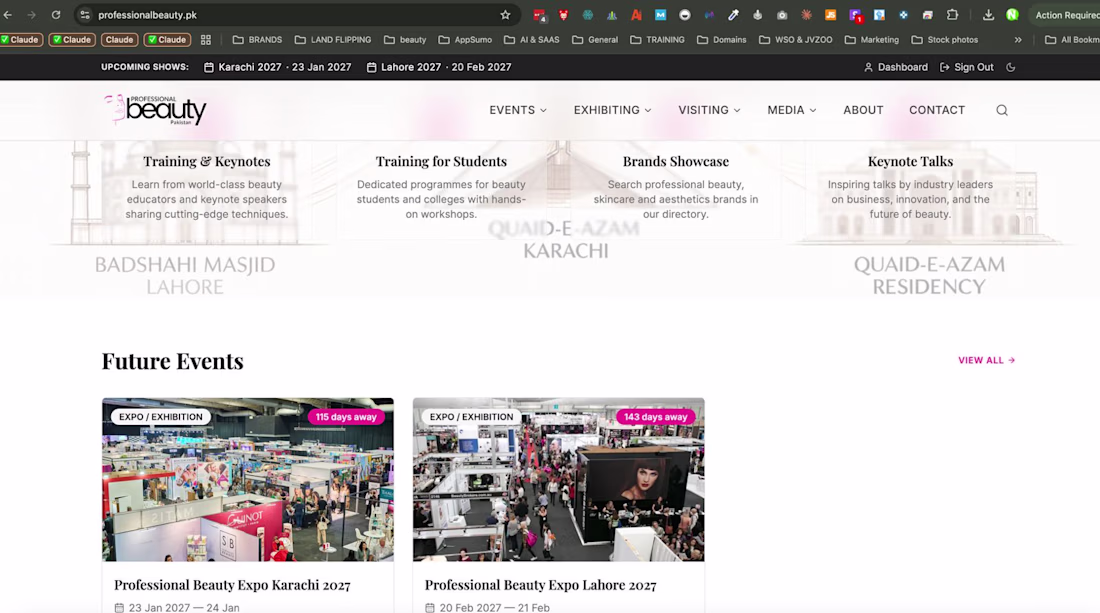The width and height of the screenshot is (1100, 613).
Task: Open the website search magnifier icon
Action: tap(1002, 110)
